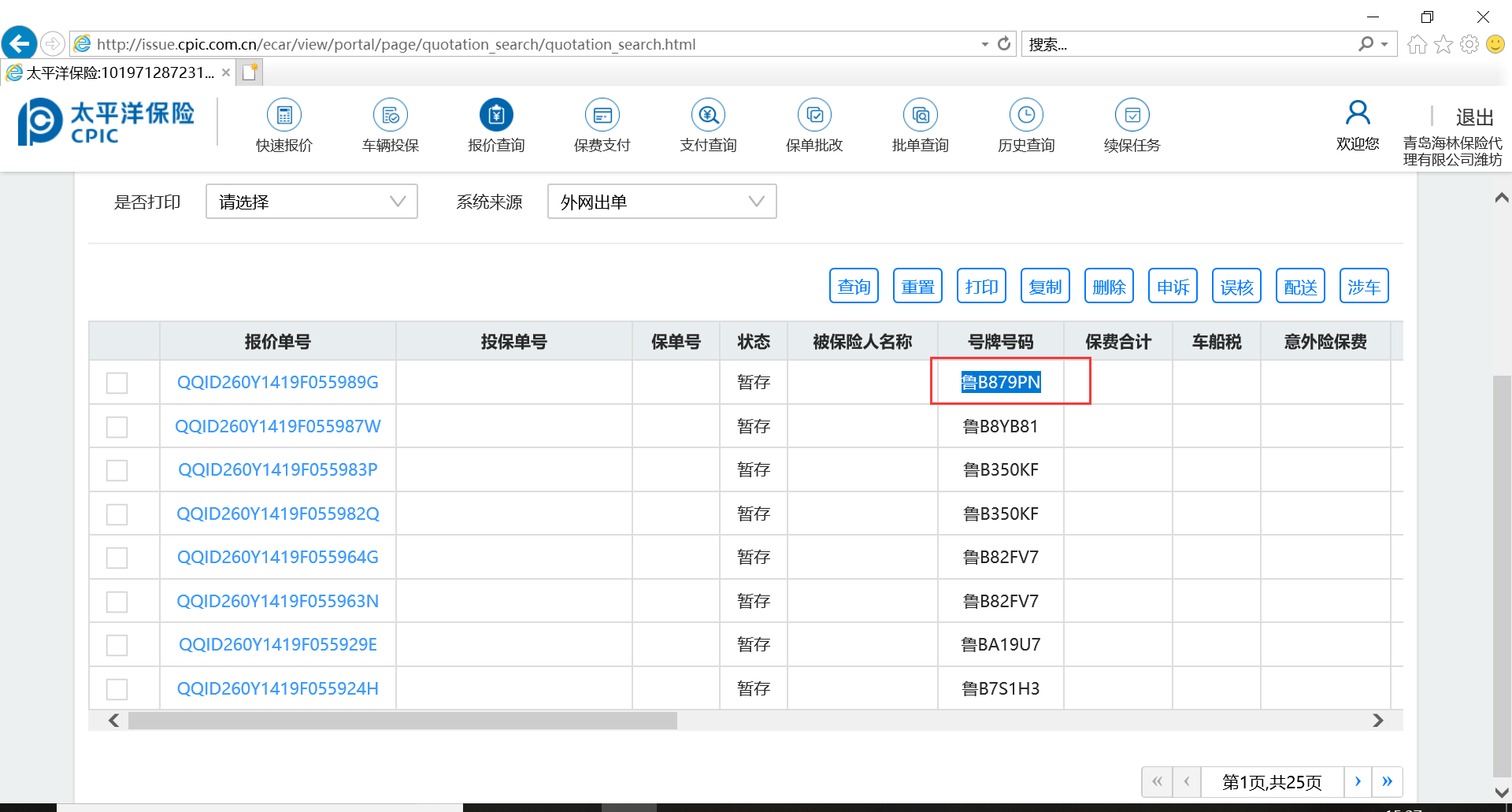Open the 批单查询 endorsement query icon

click(920, 116)
